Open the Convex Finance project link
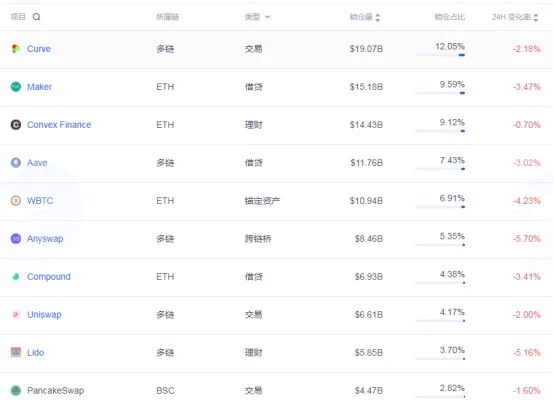Viewport: 554px width, 406px height. (59, 125)
